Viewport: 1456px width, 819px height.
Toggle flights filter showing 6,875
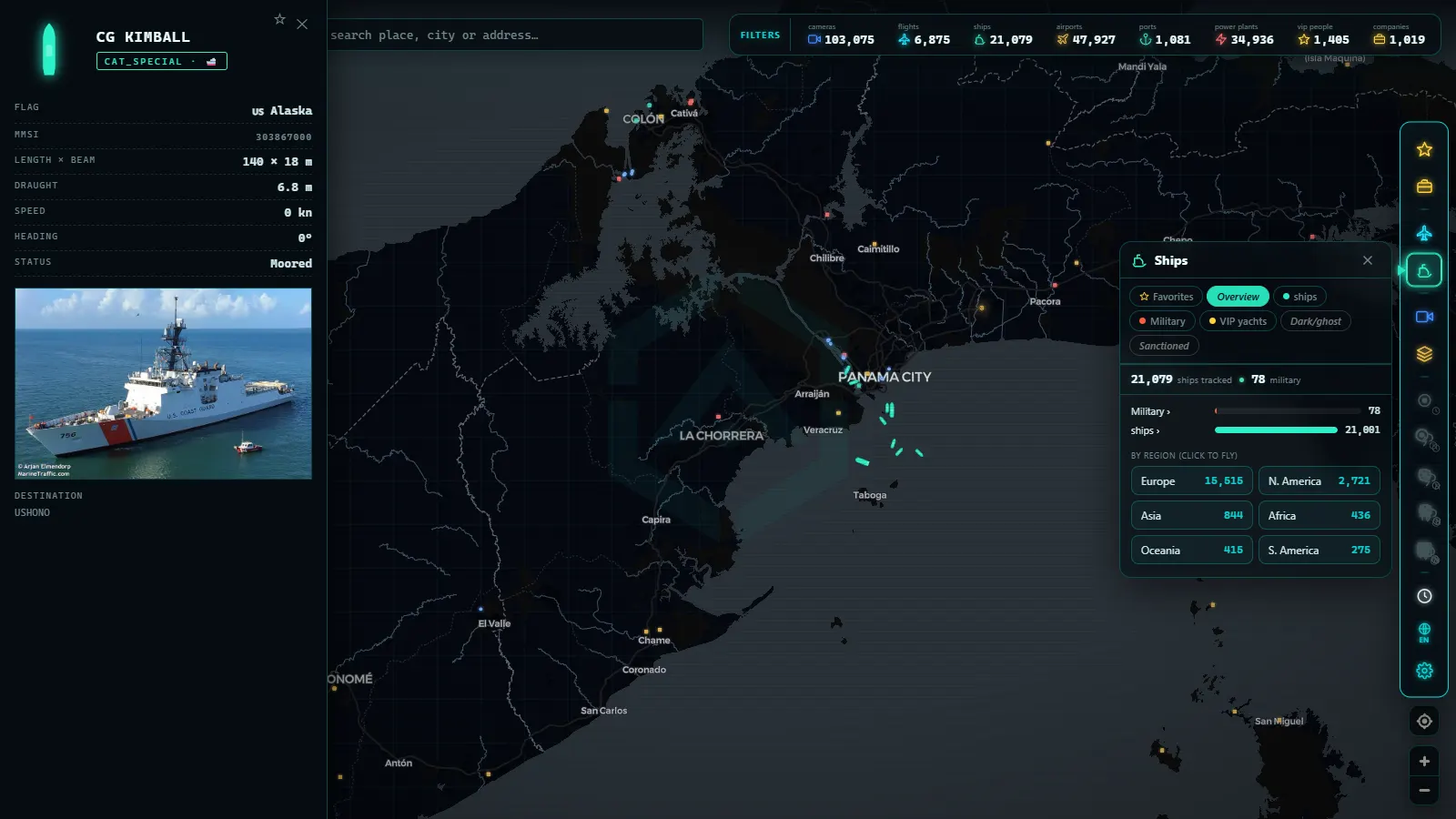(924, 35)
